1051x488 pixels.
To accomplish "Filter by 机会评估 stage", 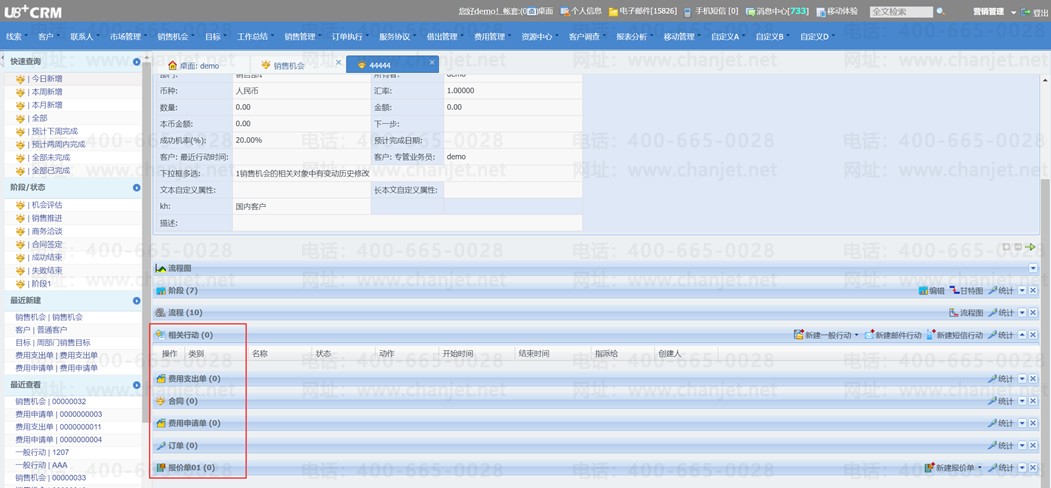I will click(x=46, y=205).
